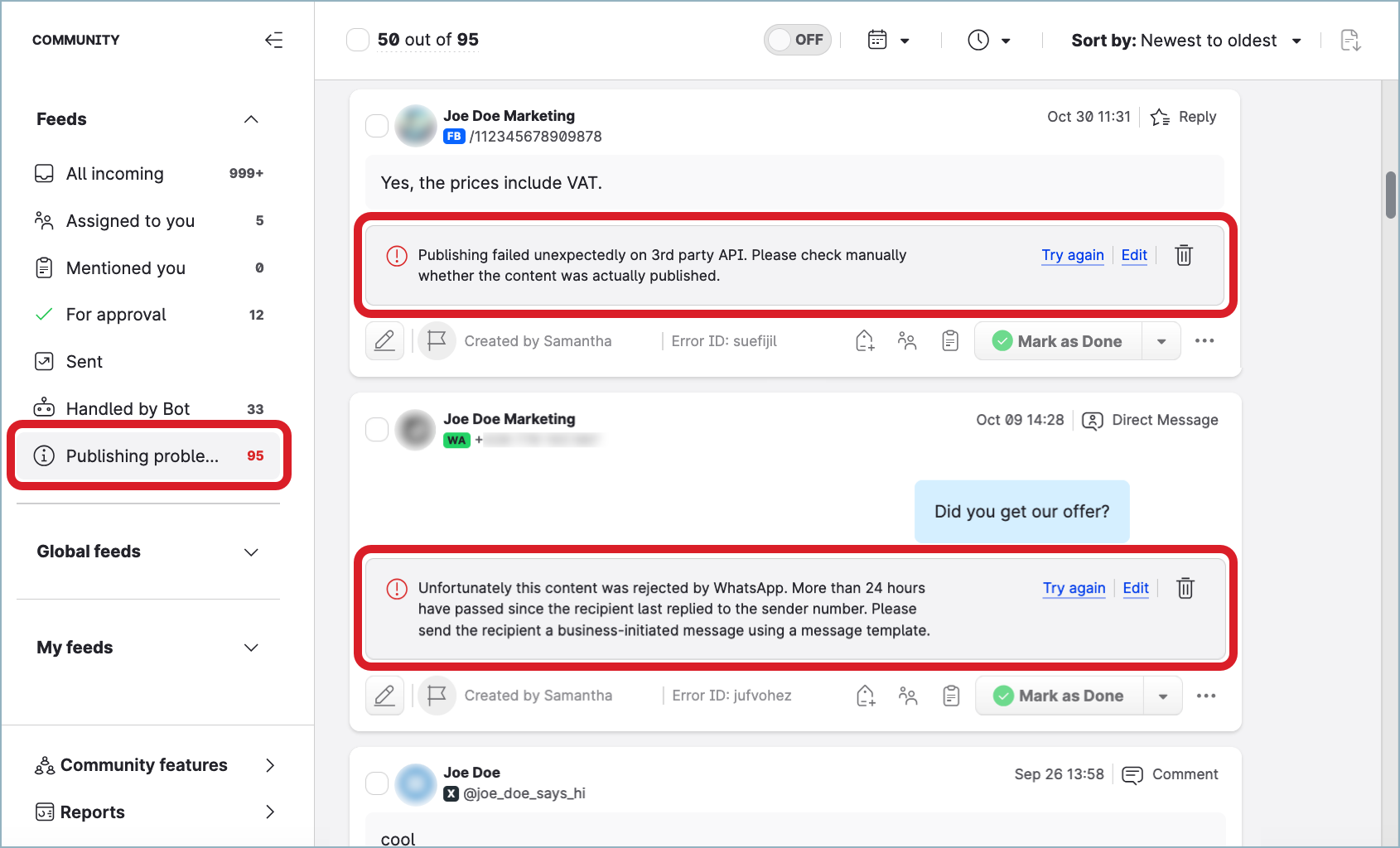
Task: Open the three-dot more options on the Facebook post
Action: (x=1204, y=341)
